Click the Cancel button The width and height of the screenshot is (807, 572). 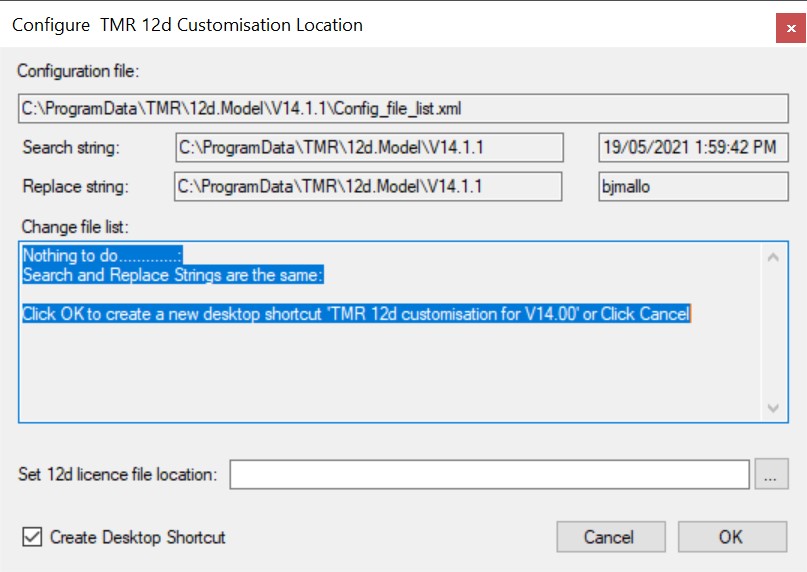coord(610,536)
